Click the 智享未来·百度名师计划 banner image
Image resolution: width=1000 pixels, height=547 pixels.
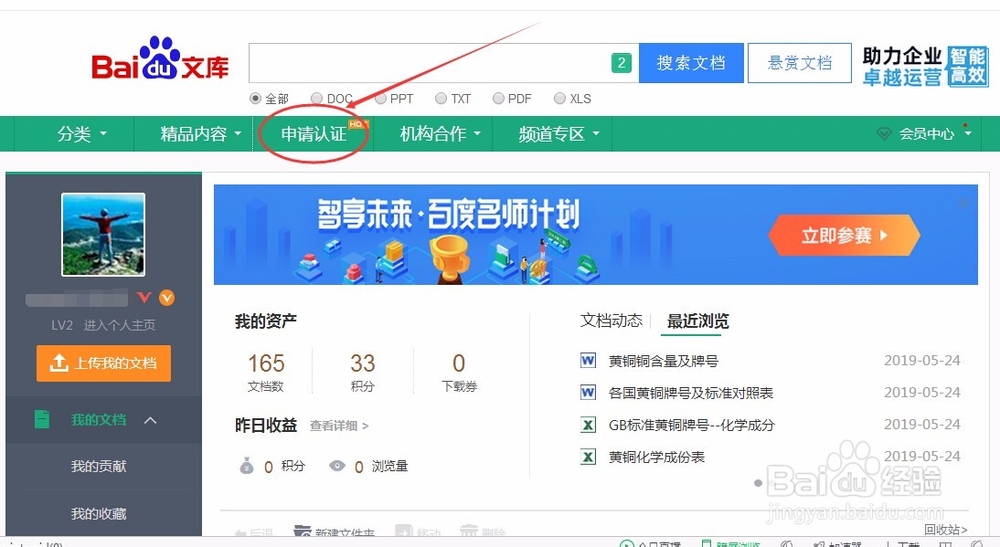[596, 235]
